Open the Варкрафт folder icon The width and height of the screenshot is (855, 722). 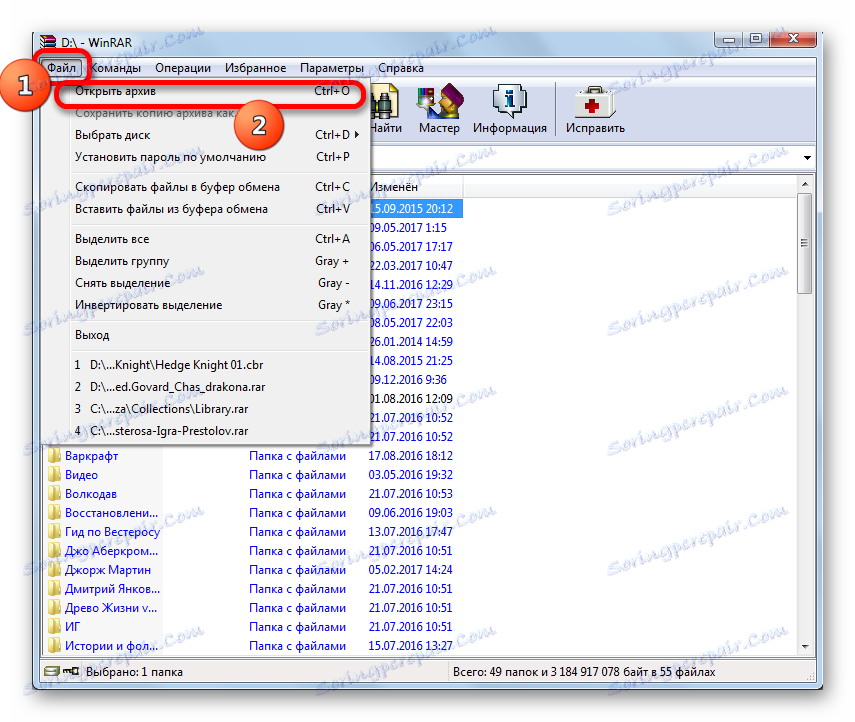[54, 455]
